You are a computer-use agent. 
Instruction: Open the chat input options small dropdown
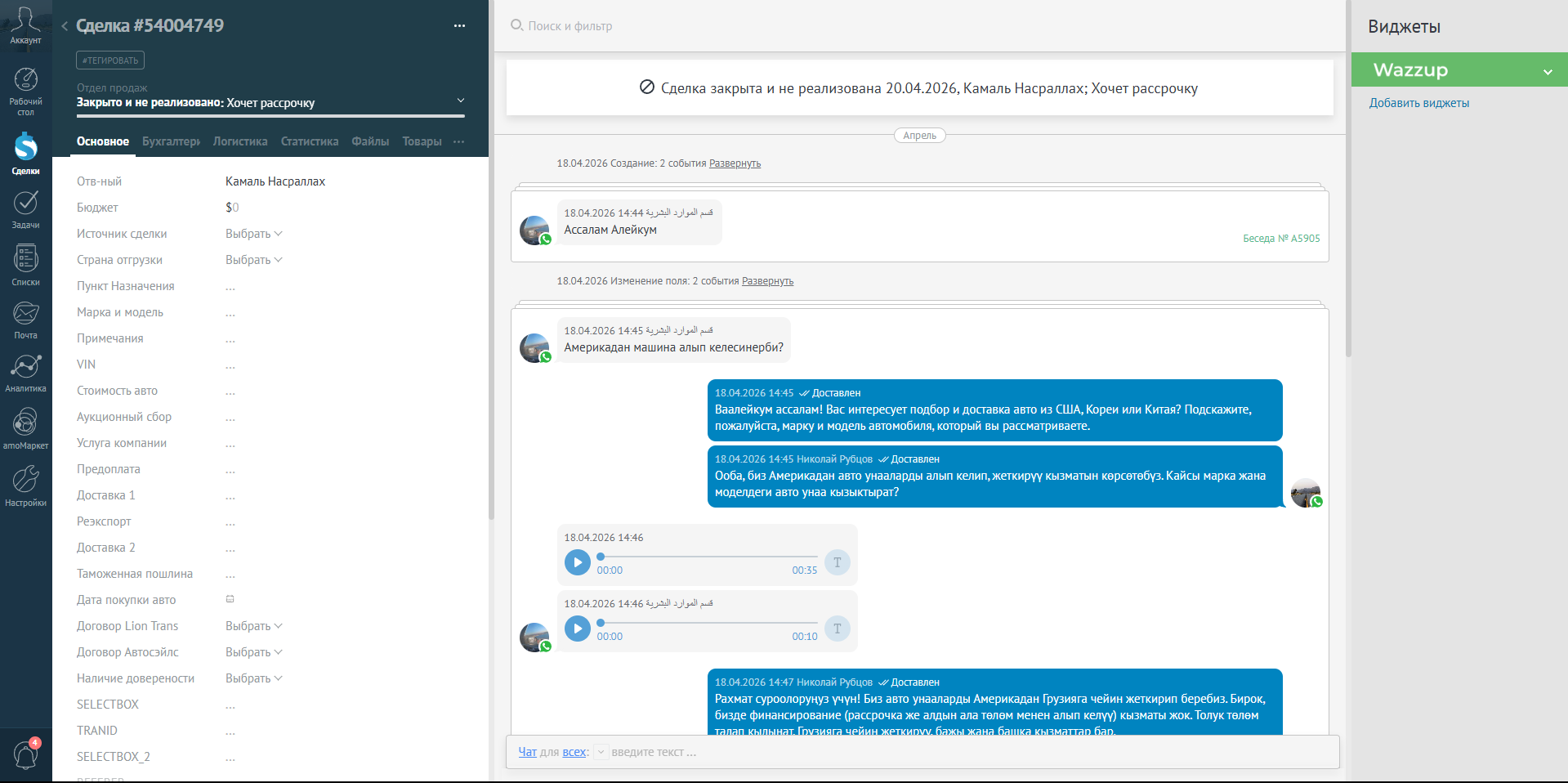point(601,752)
